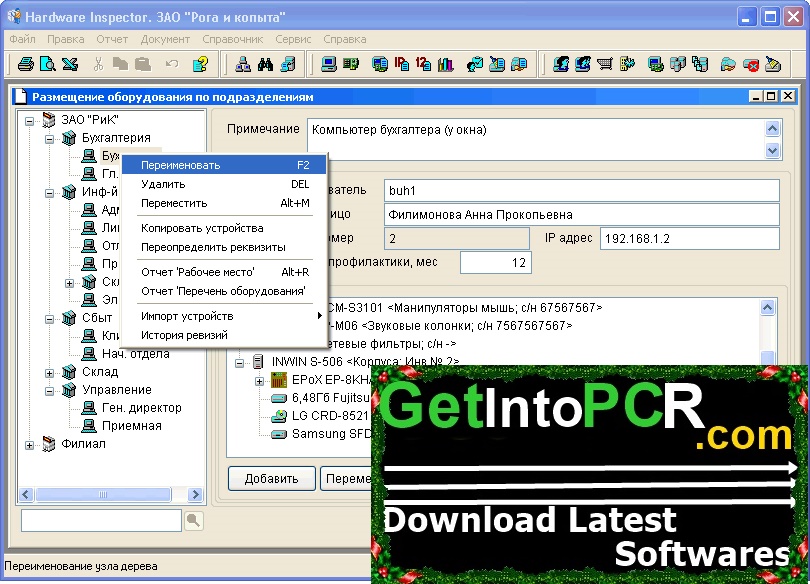Choose Переименовать in the context menu
This screenshot has width=810, height=584.
click(x=224, y=165)
